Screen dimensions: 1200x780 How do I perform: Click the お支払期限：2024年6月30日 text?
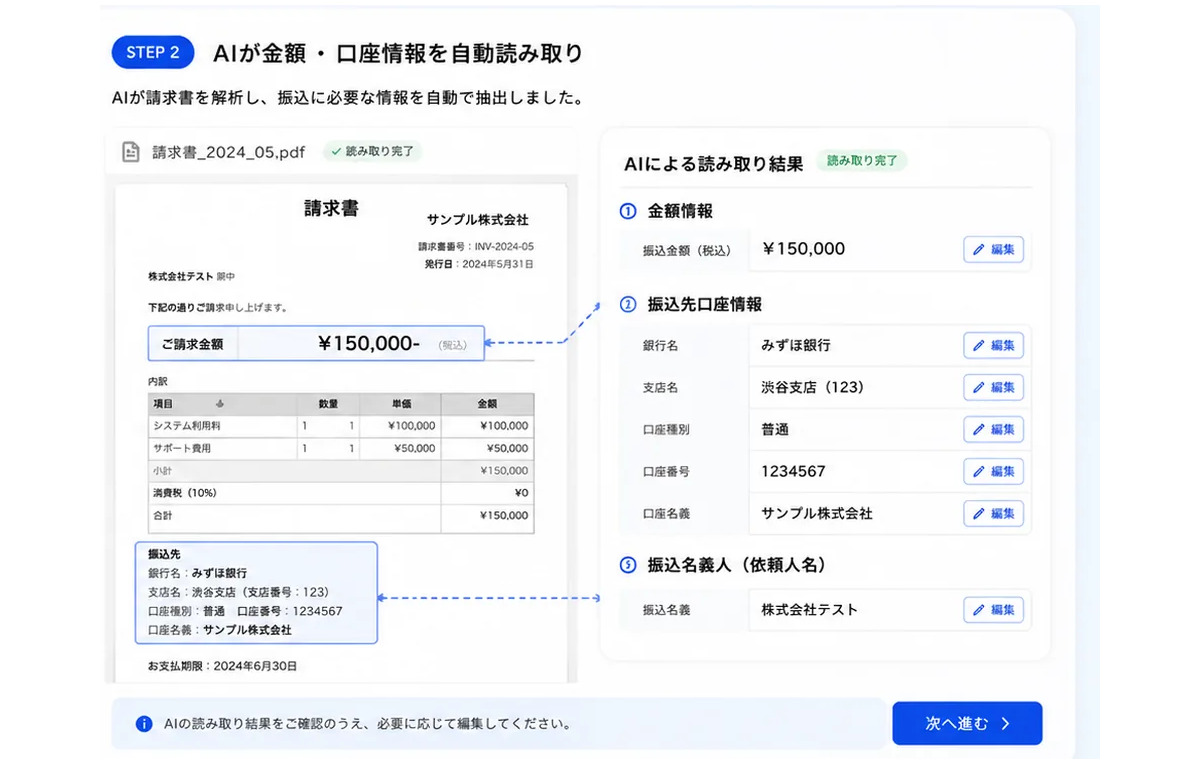(222, 665)
